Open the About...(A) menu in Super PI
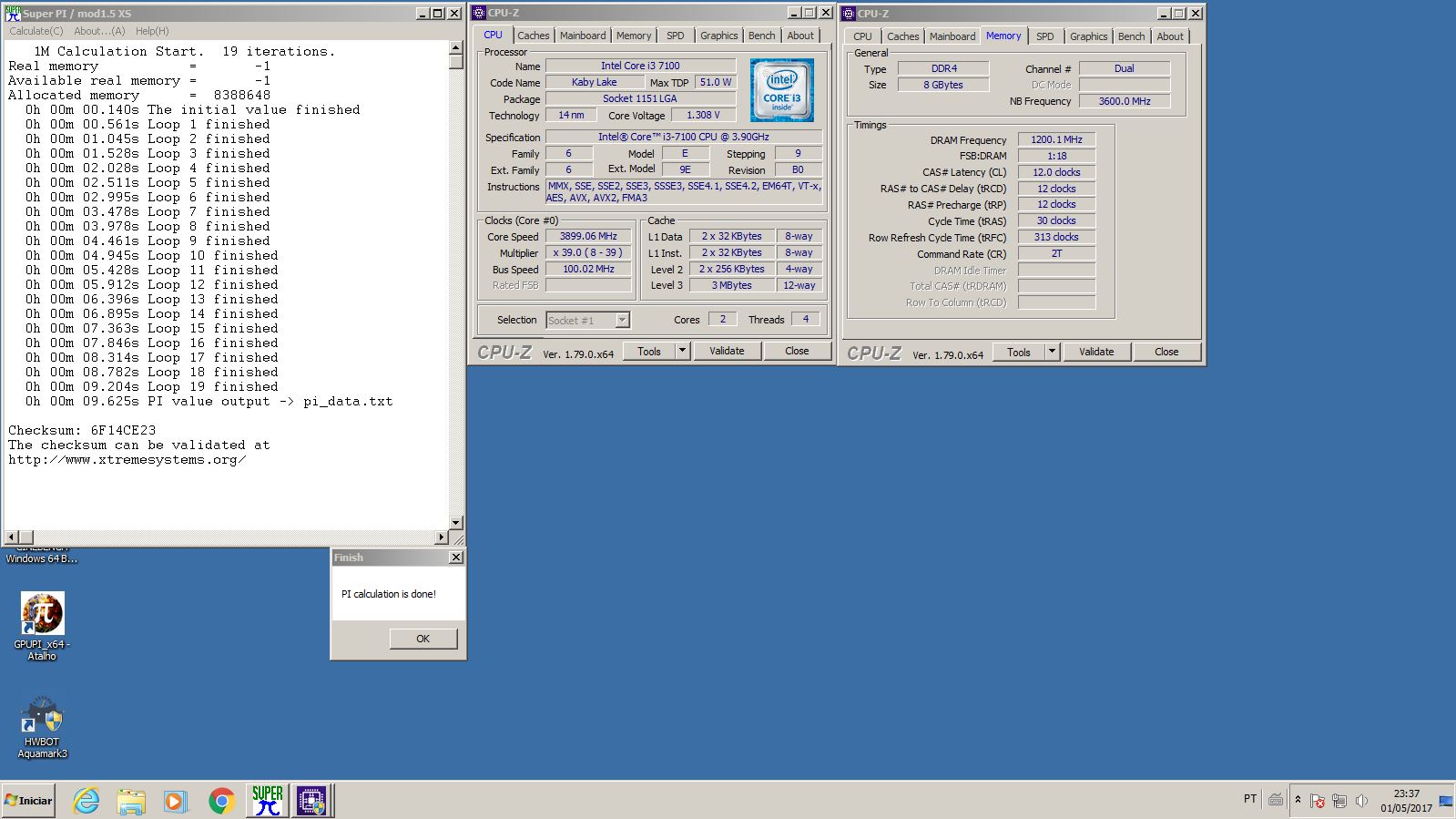Viewport: 1456px width, 819px height. tap(99, 31)
